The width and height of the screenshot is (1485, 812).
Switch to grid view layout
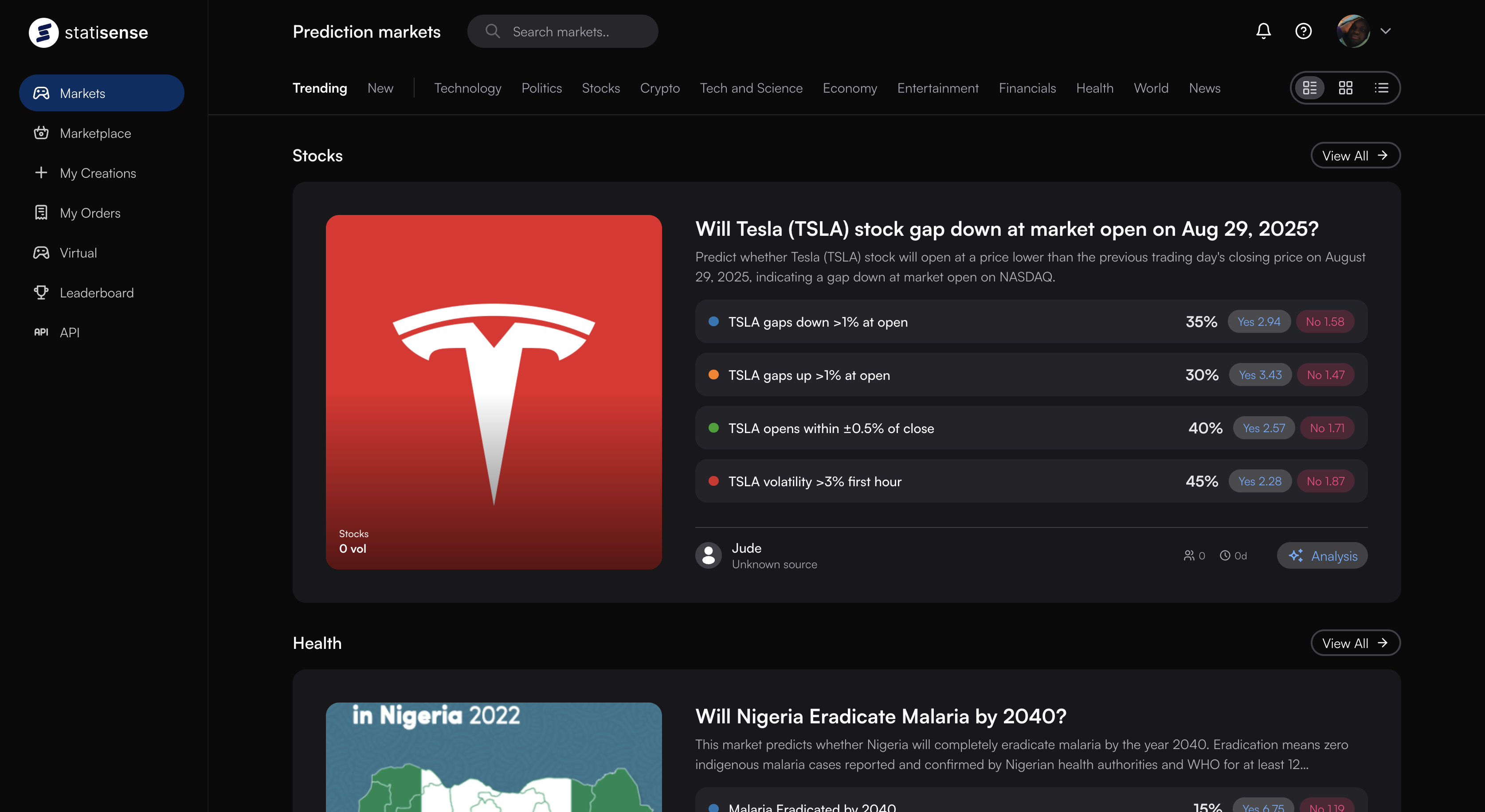(x=1345, y=88)
